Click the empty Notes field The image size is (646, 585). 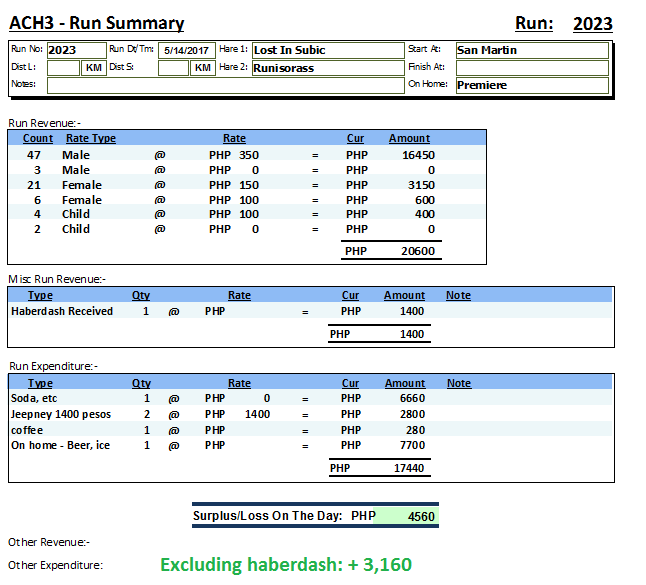click(x=225, y=86)
